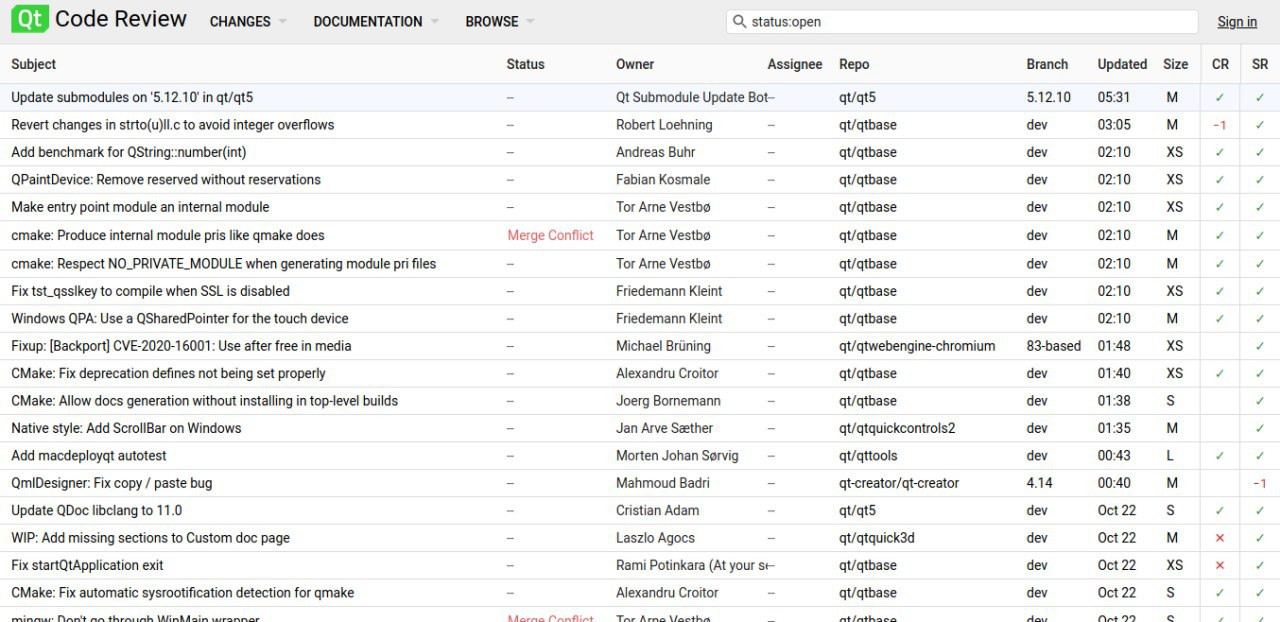Click red X CR mark for 'Fix startQtApplication exit'
Viewport: 1280px width, 622px height.
click(x=1220, y=565)
